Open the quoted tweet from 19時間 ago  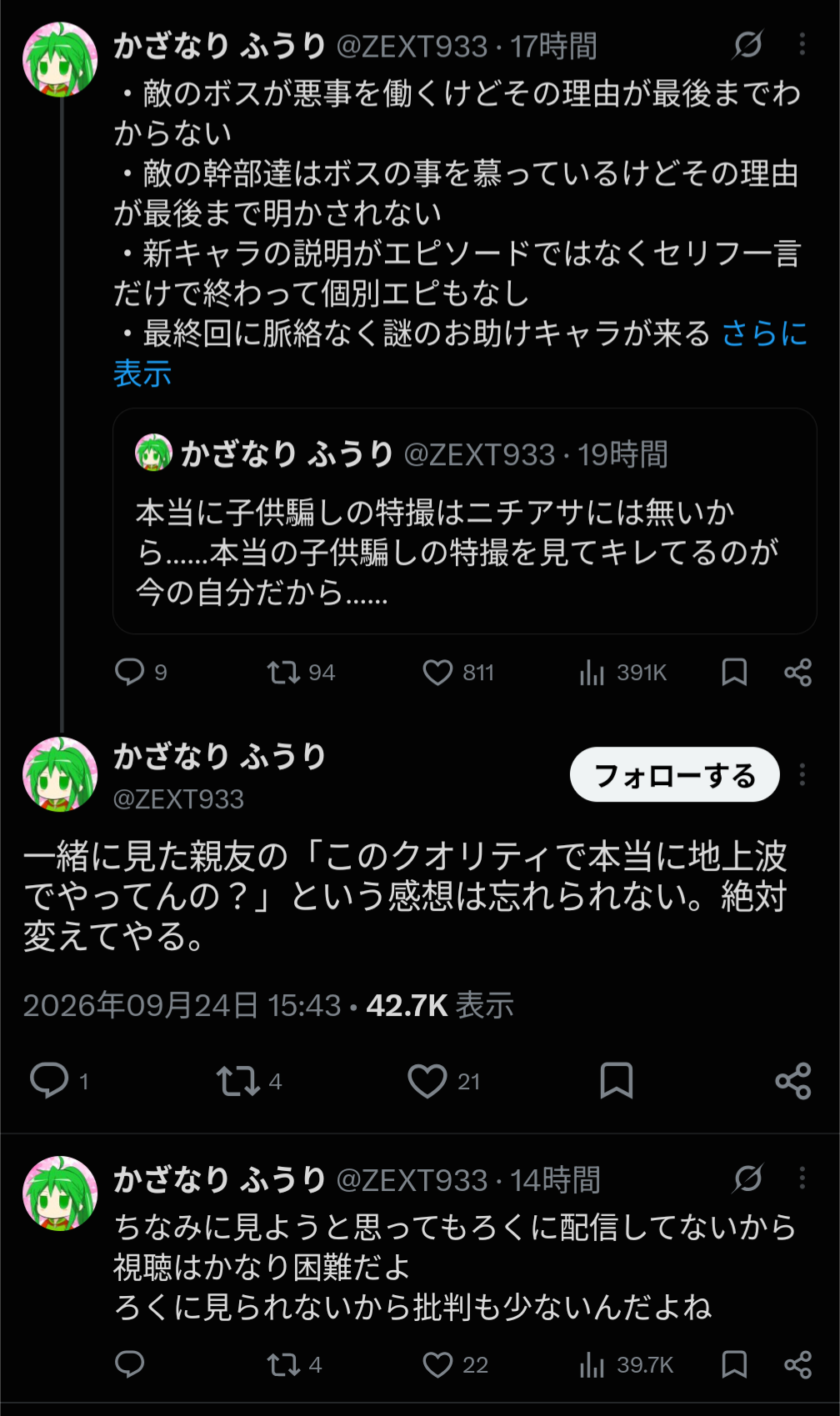pos(464,521)
